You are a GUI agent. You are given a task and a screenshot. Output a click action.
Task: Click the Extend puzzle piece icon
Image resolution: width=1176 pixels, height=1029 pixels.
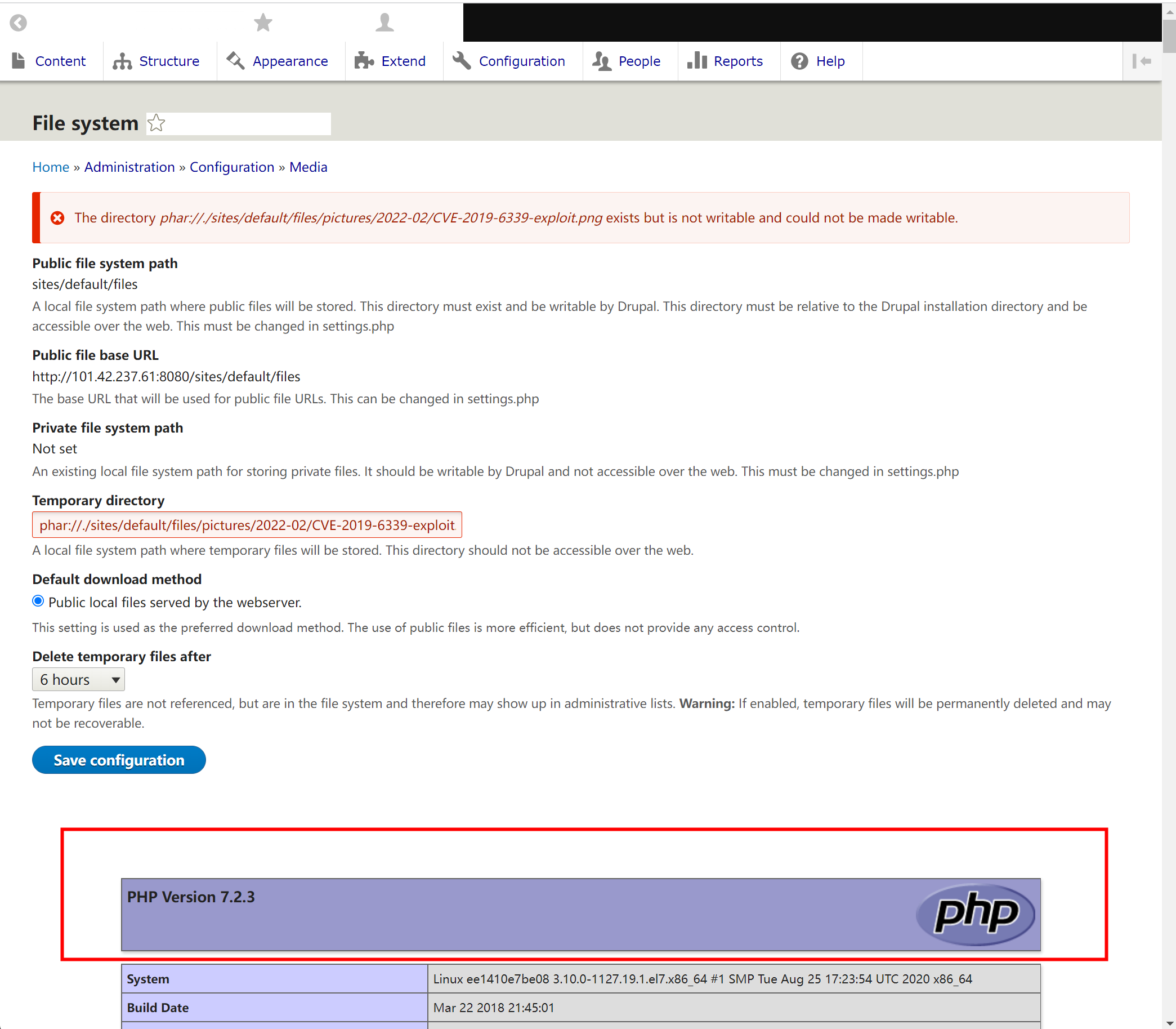pos(364,61)
